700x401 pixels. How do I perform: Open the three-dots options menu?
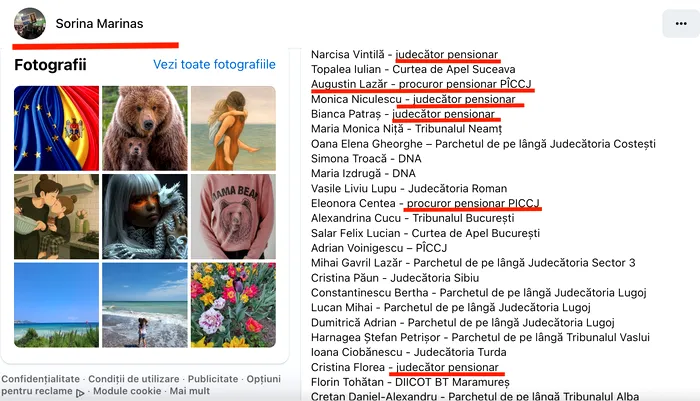pyautogui.click(x=681, y=24)
